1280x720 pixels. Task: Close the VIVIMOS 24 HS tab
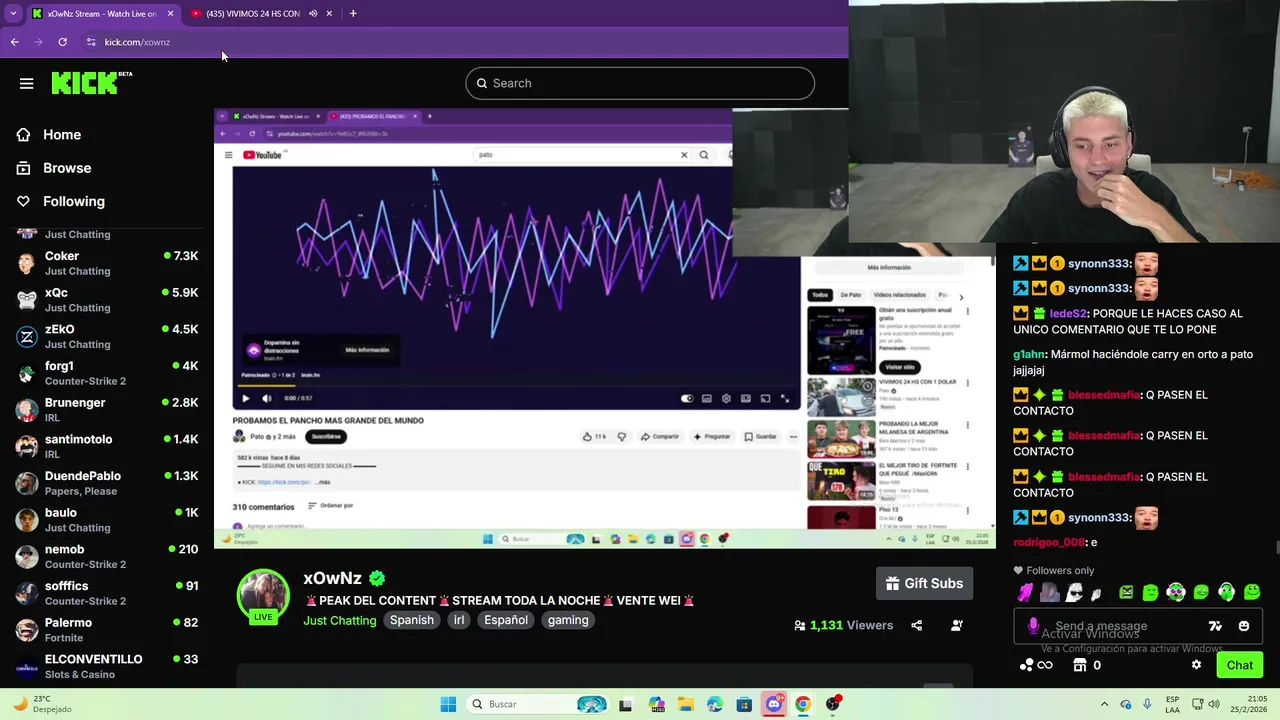tap(329, 13)
